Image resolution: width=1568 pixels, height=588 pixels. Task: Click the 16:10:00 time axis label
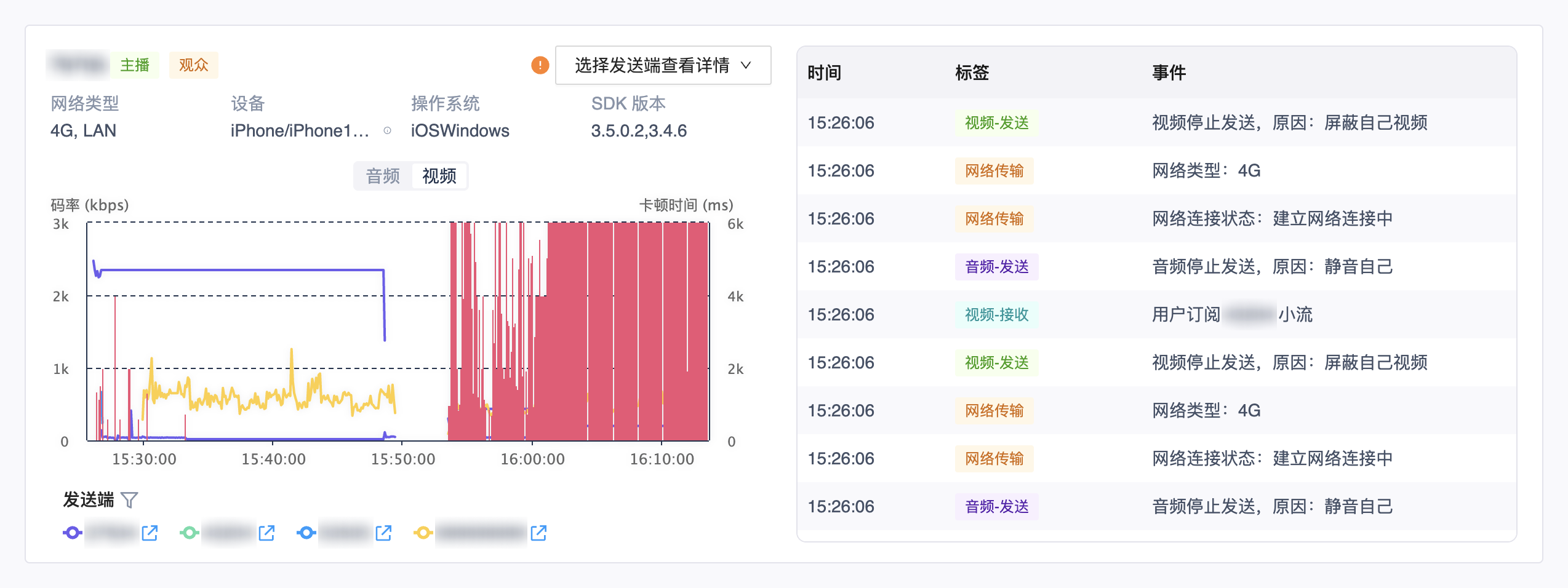coord(662,459)
